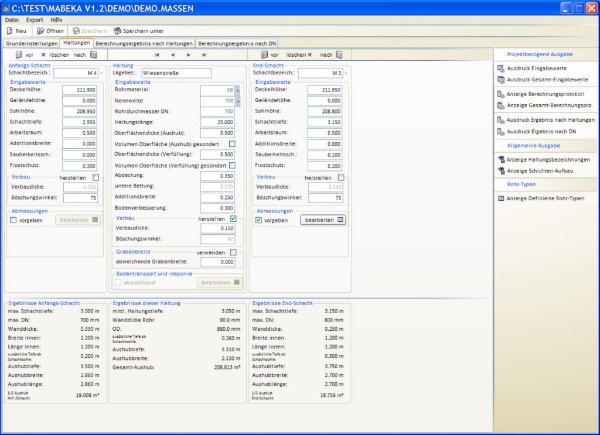This screenshot has width=600, height=435.
Task: Click 'nach' icon in End-Schacht toolbar
Action: 339,55
